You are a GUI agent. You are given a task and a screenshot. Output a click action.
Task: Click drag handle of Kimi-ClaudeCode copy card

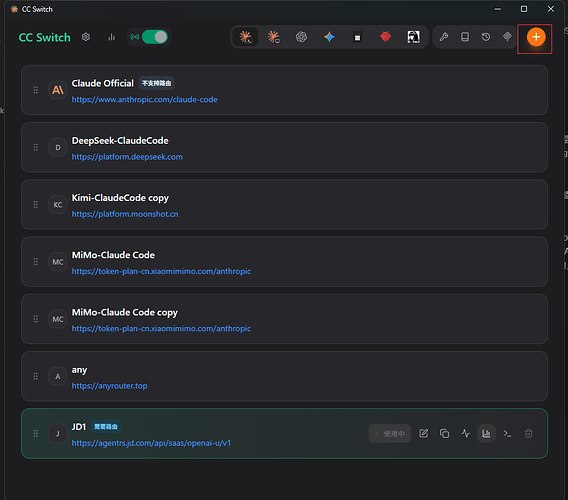pyautogui.click(x=36, y=204)
